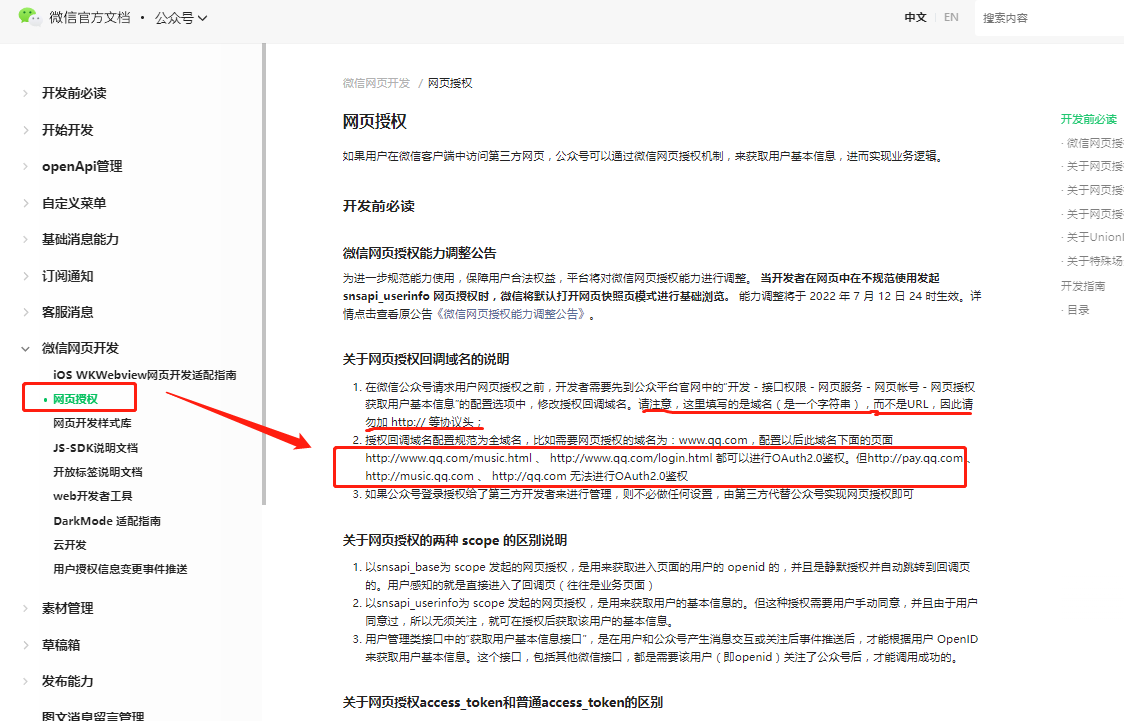Open 开始开发 sidebar section

click(x=67, y=130)
